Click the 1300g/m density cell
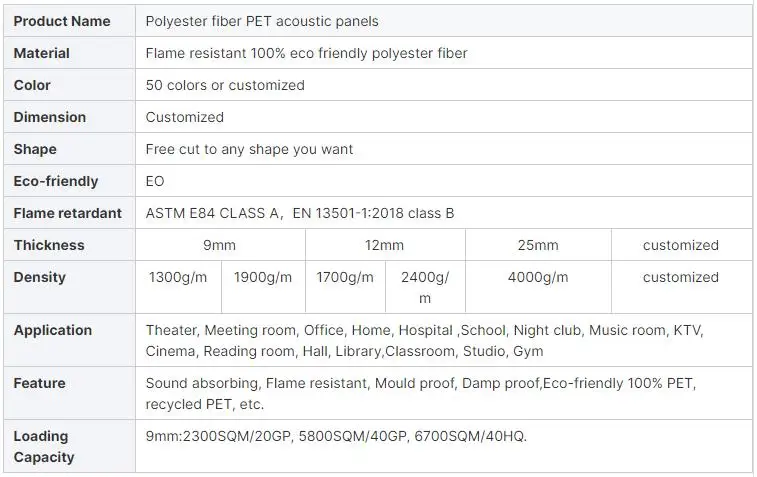Screen dimensions: 757x477 coord(178,277)
